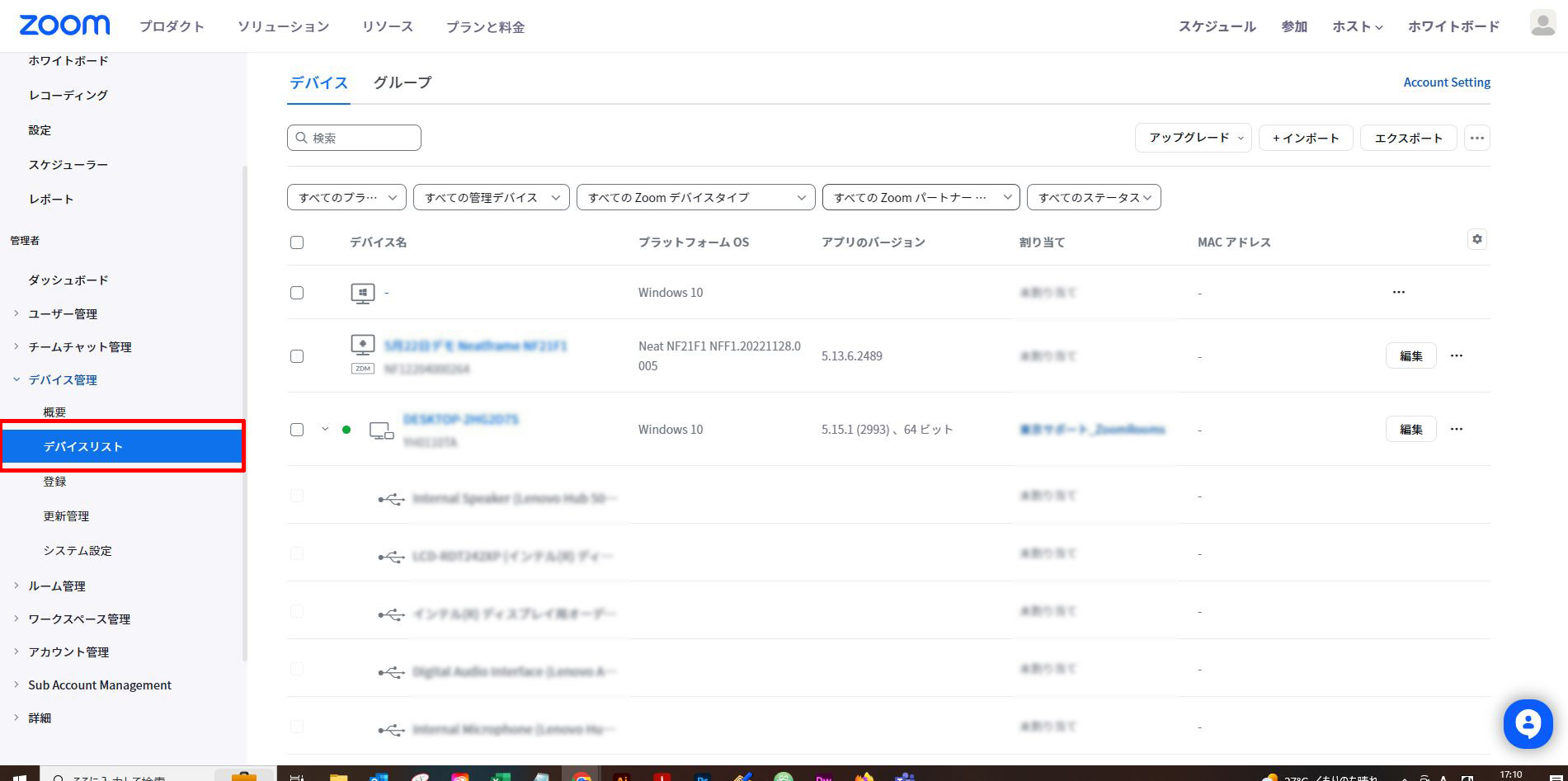The height and width of the screenshot is (781, 1568).
Task: Open the more menu for the Neatframe row
Action: (x=1457, y=355)
